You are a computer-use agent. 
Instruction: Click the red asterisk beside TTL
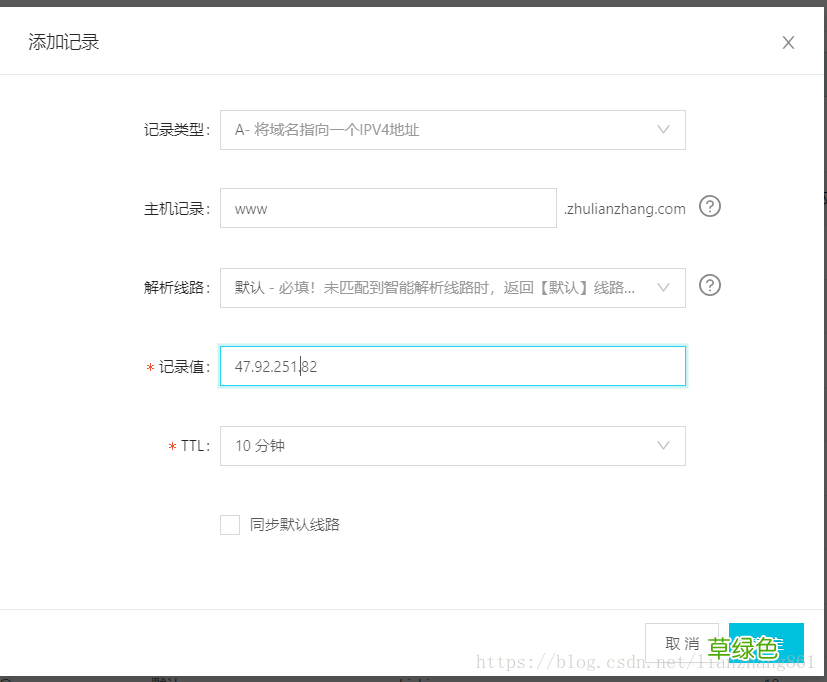click(172, 446)
